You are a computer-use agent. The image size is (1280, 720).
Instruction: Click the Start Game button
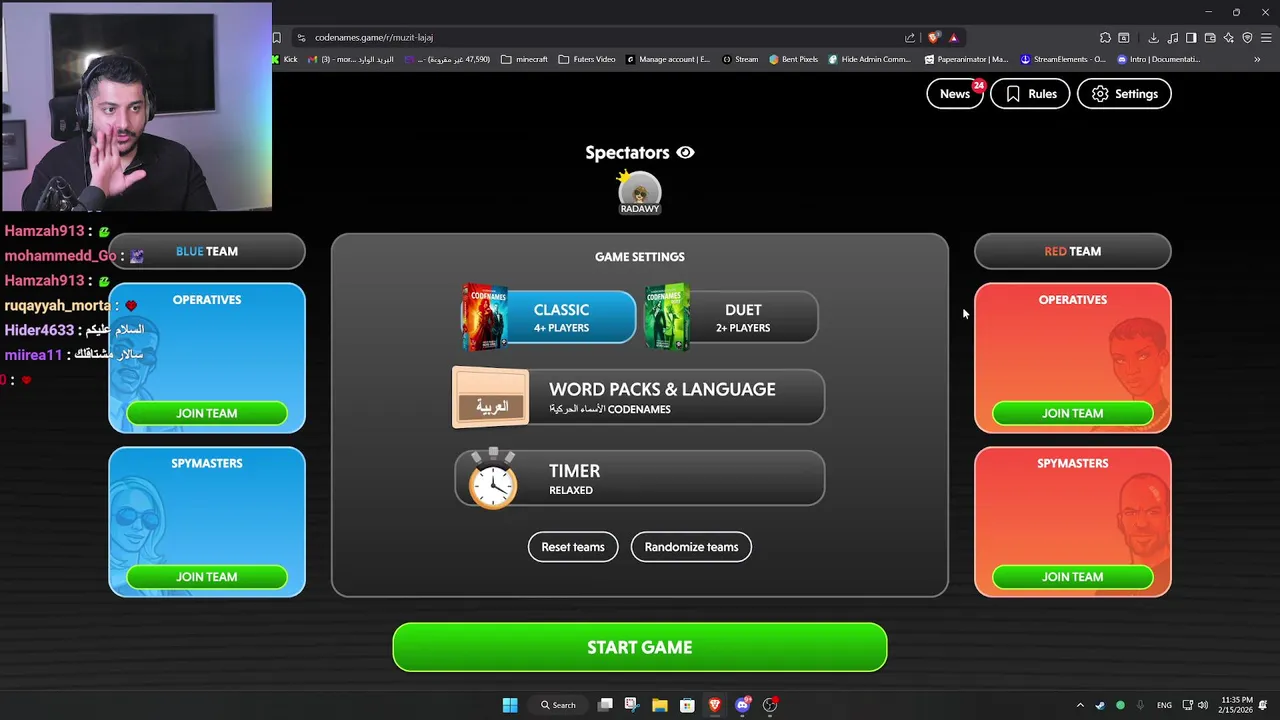(640, 647)
